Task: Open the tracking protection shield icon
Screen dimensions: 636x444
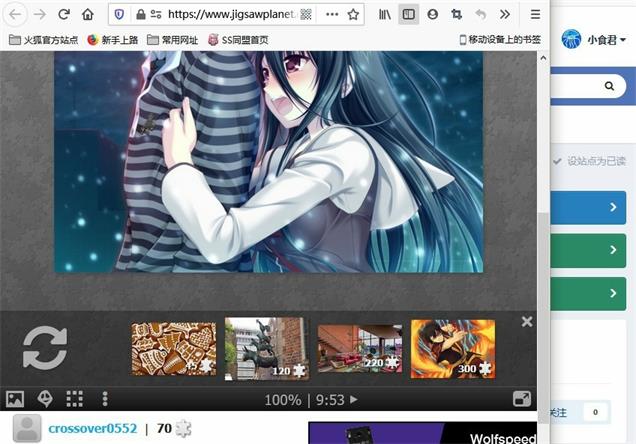Action: 119,15
